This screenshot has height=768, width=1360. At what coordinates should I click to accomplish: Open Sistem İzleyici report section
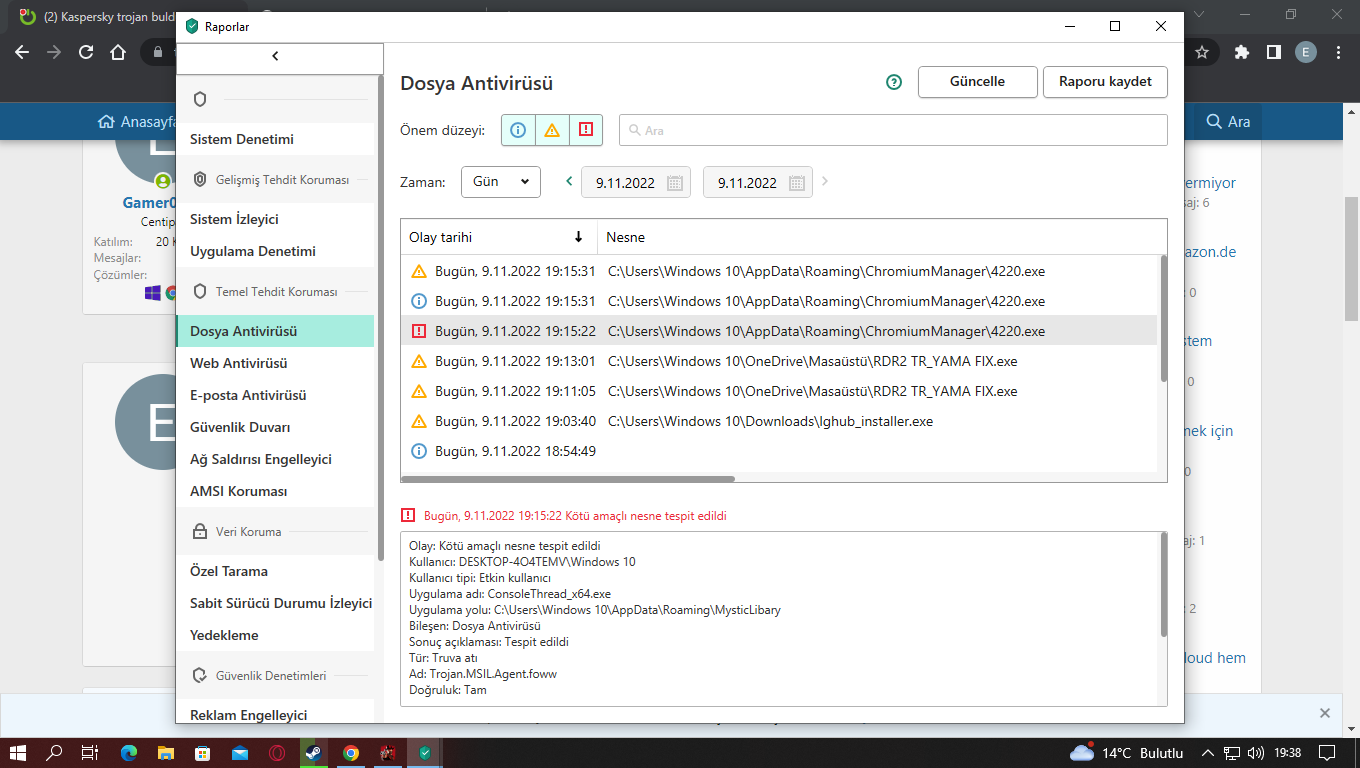tap(275, 219)
